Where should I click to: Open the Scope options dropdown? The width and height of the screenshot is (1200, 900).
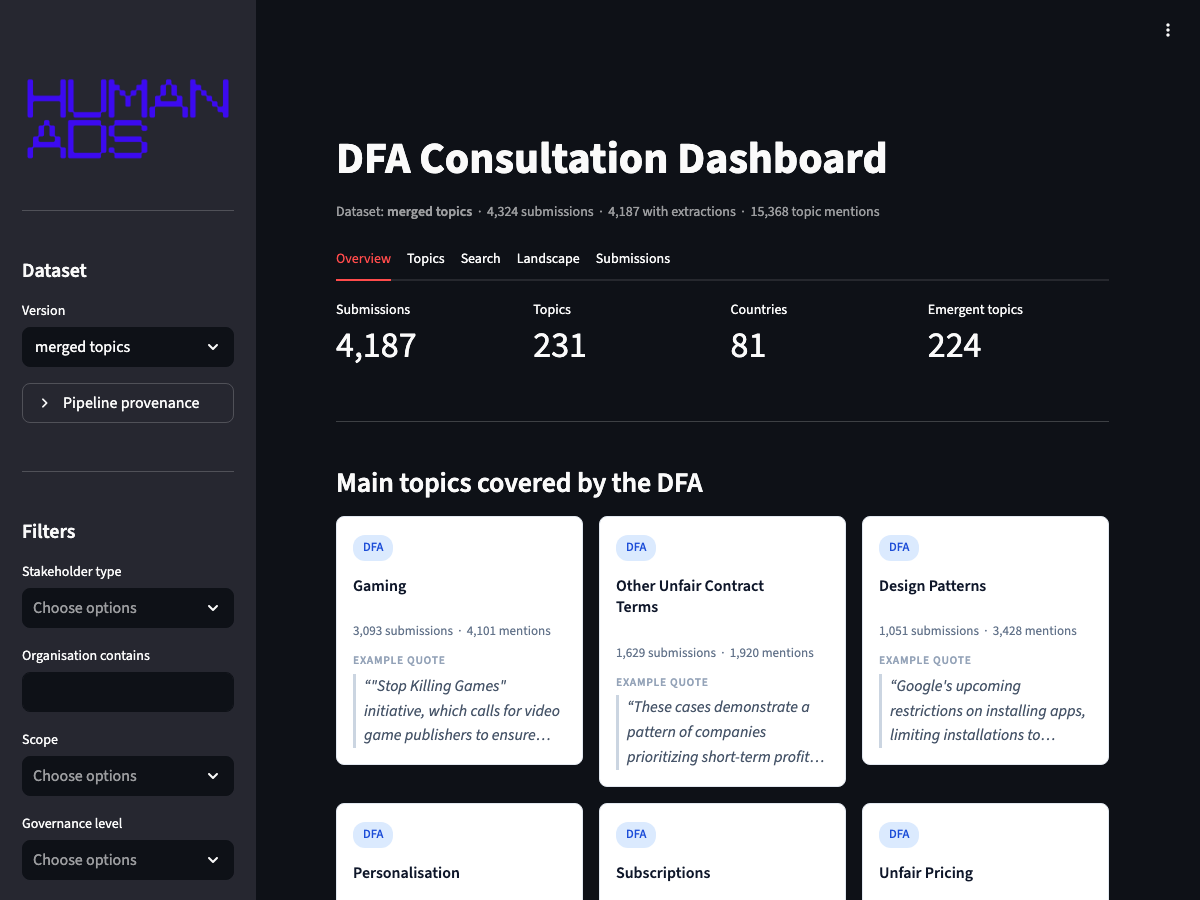pyautogui.click(x=128, y=776)
